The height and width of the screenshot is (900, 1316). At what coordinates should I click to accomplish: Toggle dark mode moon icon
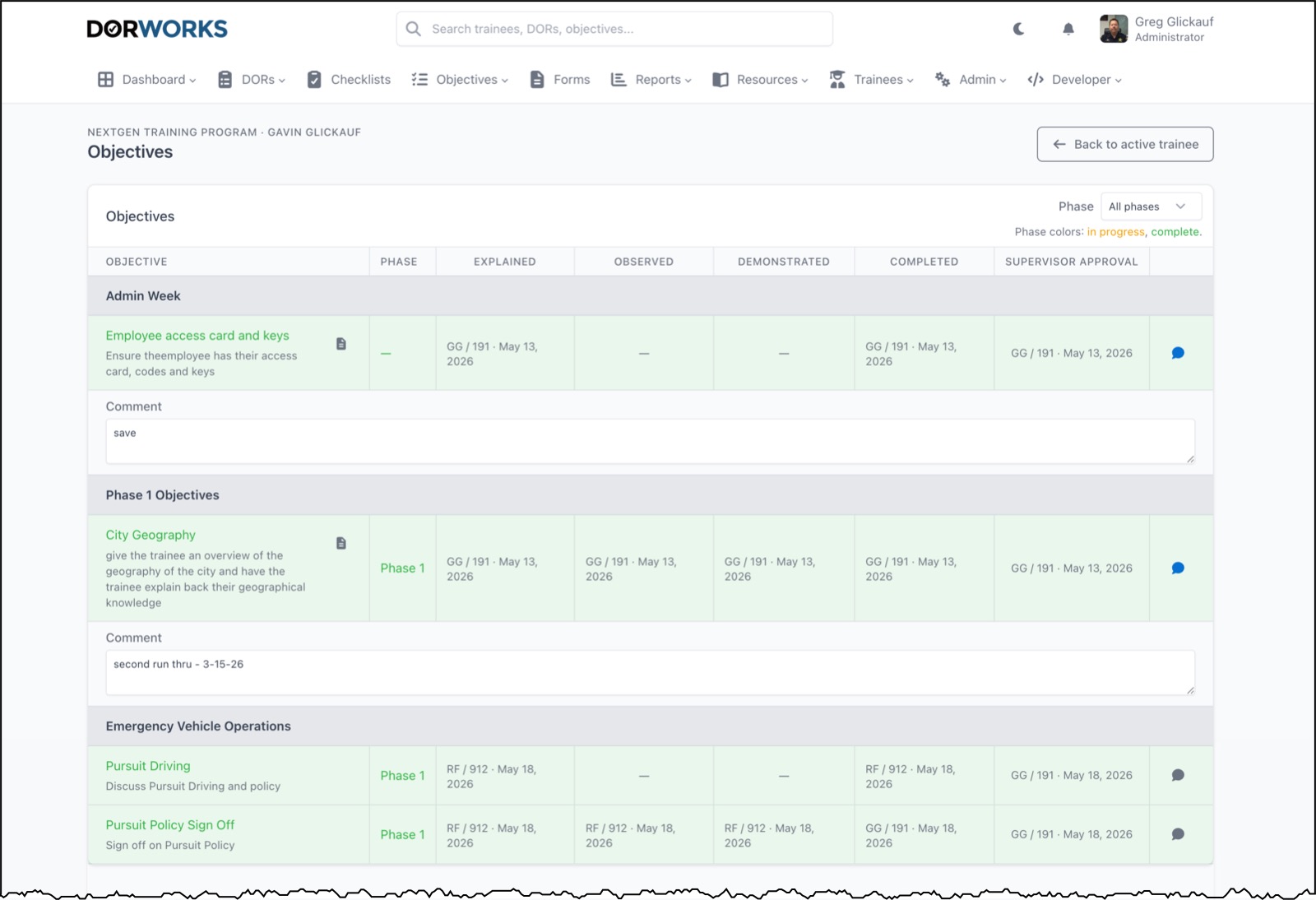tap(1018, 29)
